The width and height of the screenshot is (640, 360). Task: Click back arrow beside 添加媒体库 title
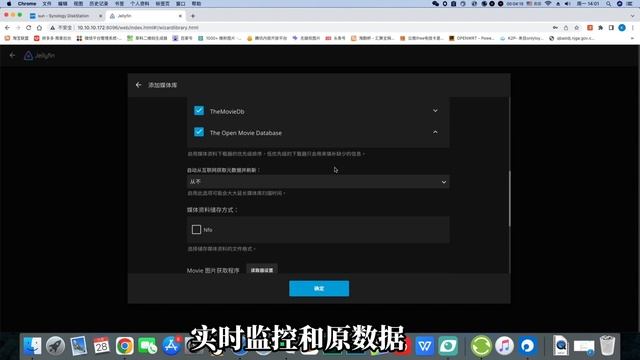(x=138, y=85)
